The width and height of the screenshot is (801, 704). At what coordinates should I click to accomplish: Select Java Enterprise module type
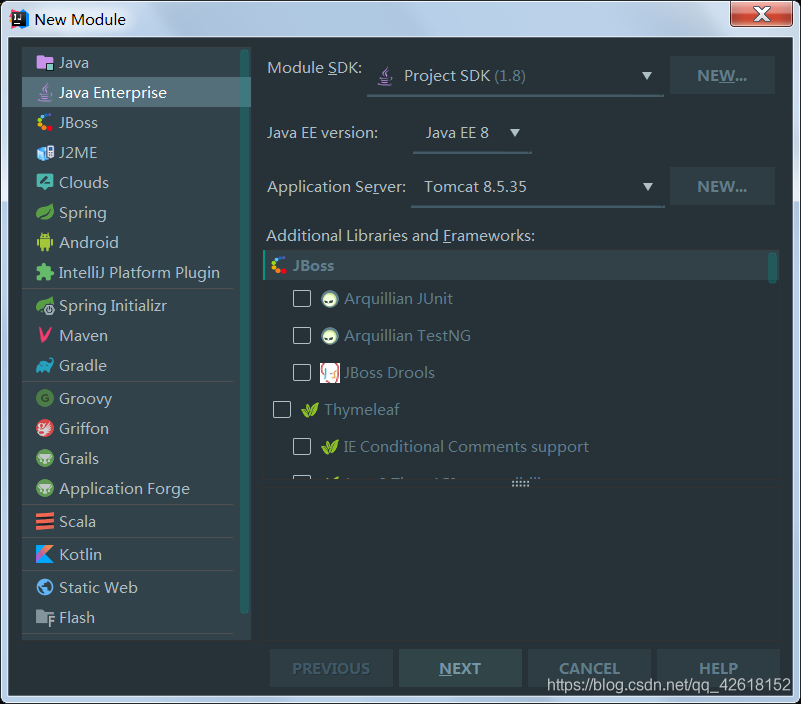(x=136, y=92)
